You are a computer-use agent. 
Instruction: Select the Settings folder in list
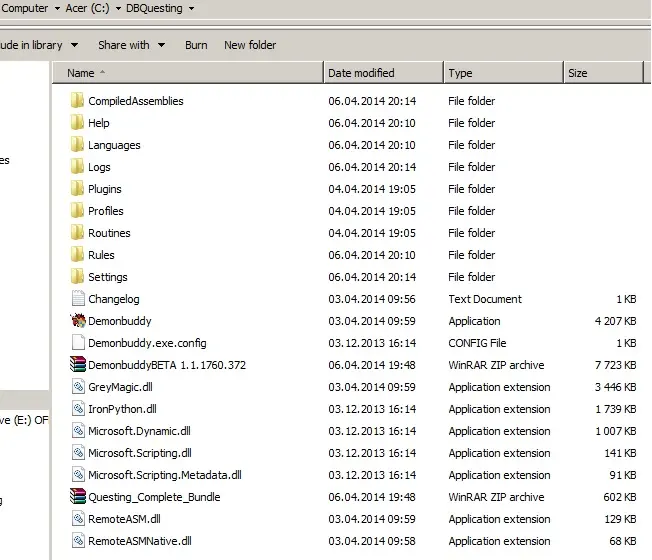[x=107, y=277]
